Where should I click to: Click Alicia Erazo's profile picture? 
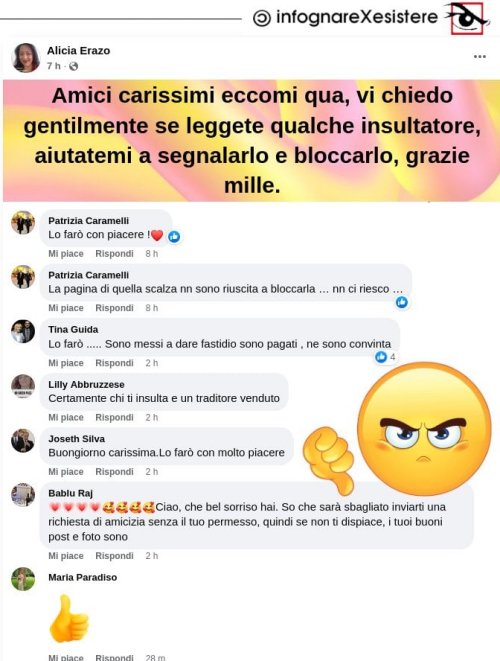[x=26, y=58]
